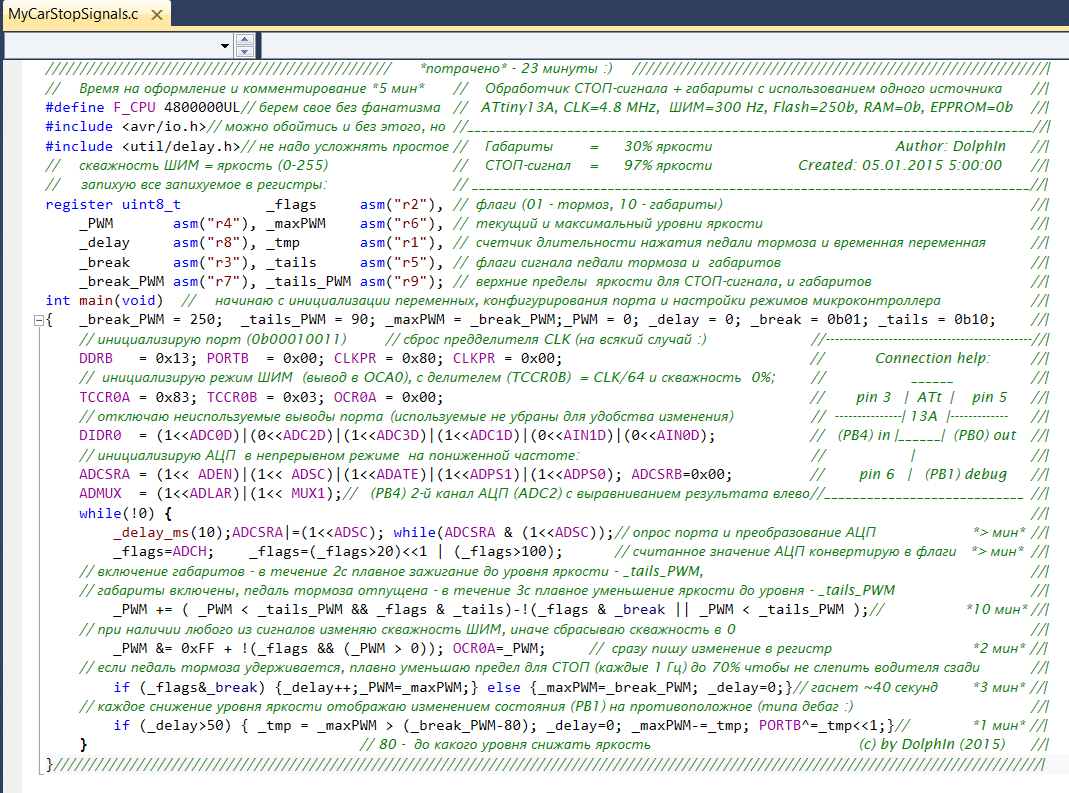Collapse the main function code block

[x=39, y=321]
